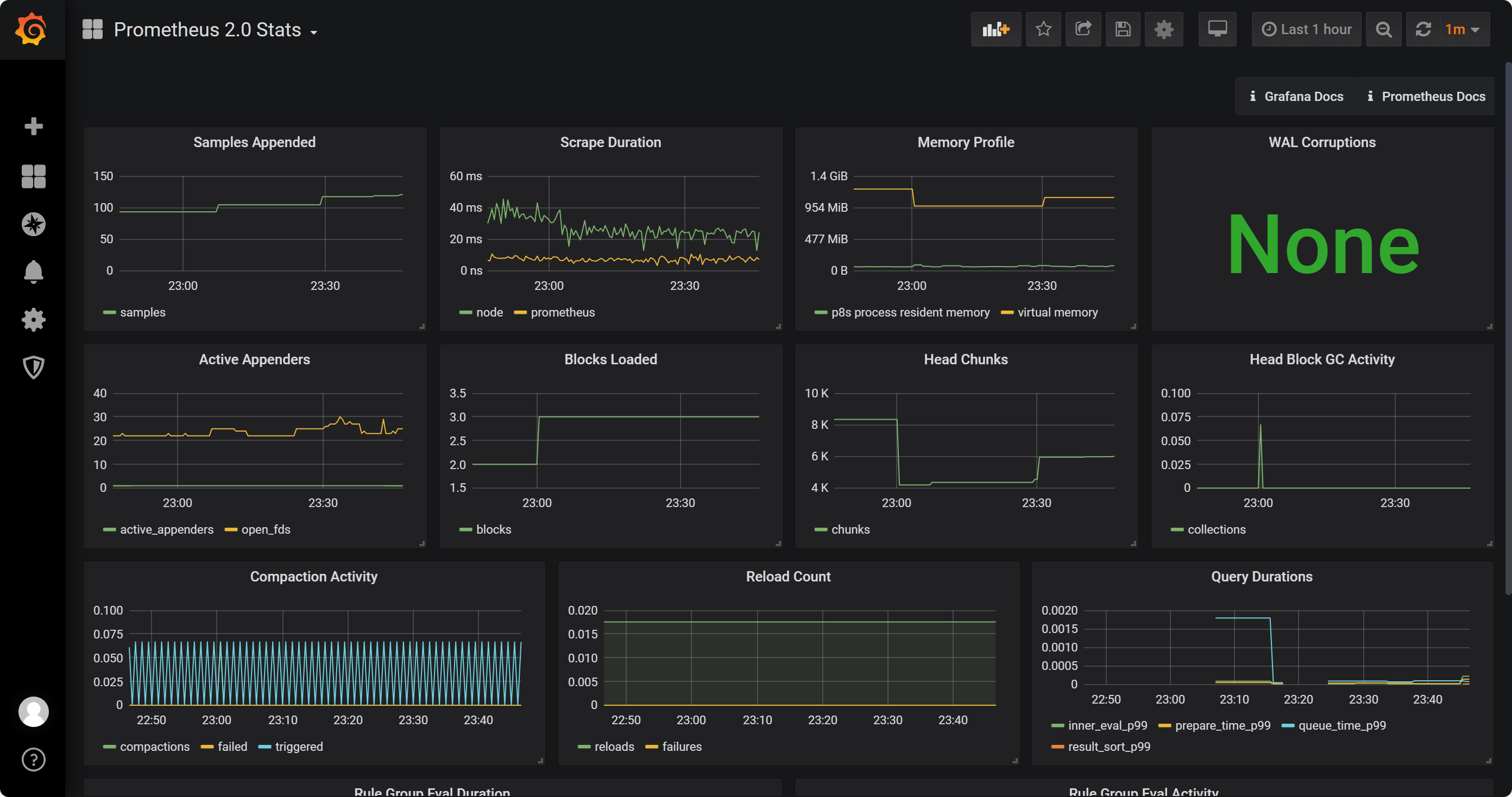Image resolution: width=1512 pixels, height=797 pixels.
Task: Open the Query Durations panel title menu
Action: coord(1262,577)
